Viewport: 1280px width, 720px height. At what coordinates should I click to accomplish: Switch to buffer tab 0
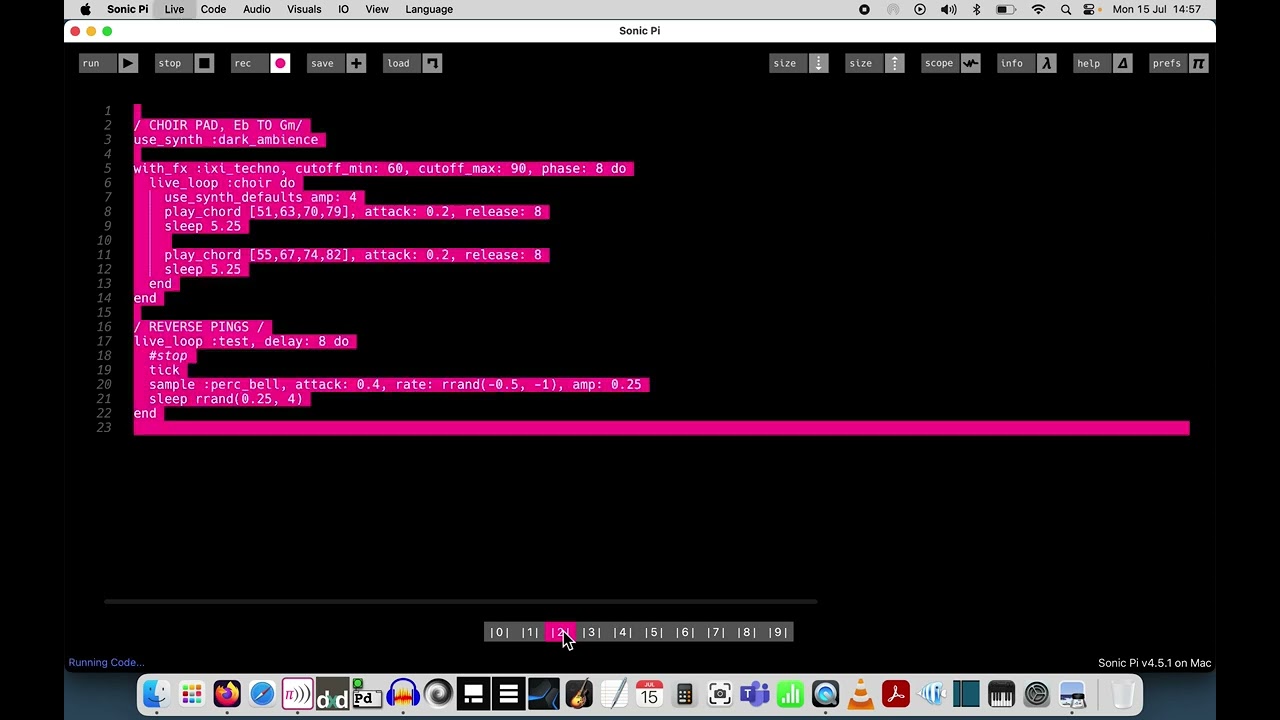pyautogui.click(x=499, y=632)
